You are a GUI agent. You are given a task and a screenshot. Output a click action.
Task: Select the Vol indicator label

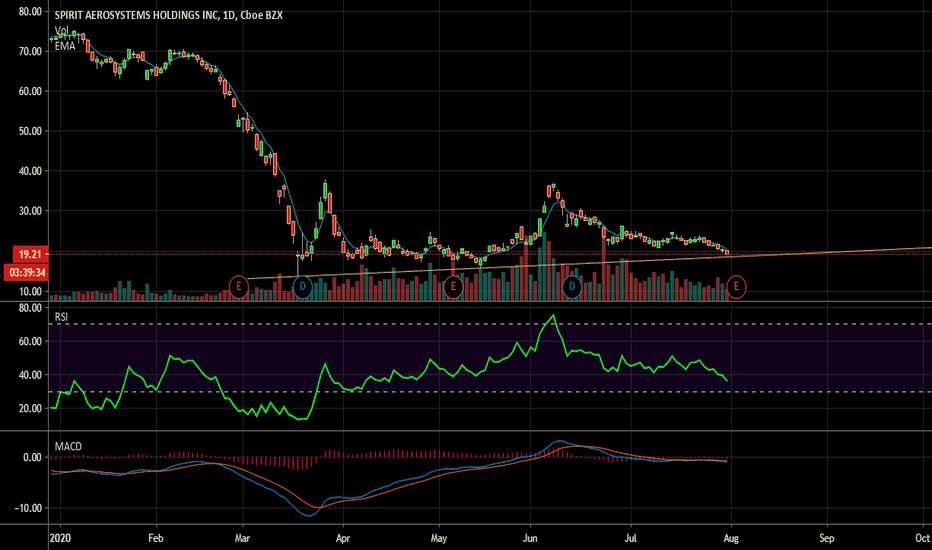click(61, 30)
